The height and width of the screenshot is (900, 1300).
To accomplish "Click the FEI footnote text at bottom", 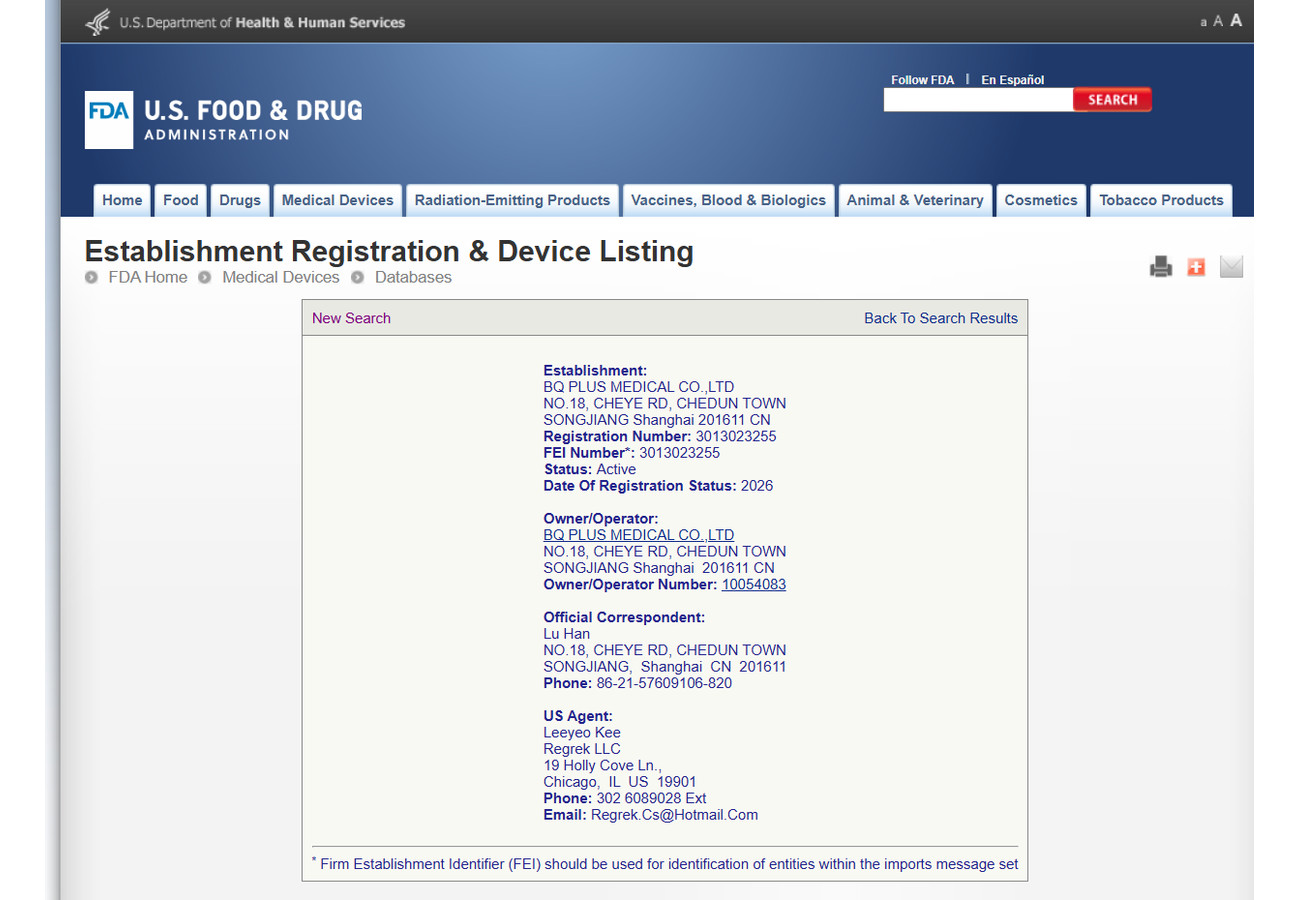I will point(665,864).
